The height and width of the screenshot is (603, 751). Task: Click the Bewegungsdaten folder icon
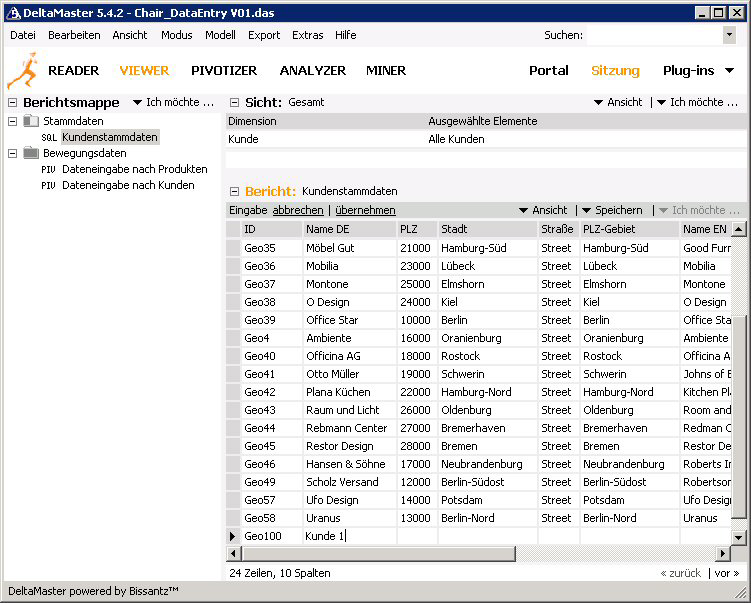point(31,153)
